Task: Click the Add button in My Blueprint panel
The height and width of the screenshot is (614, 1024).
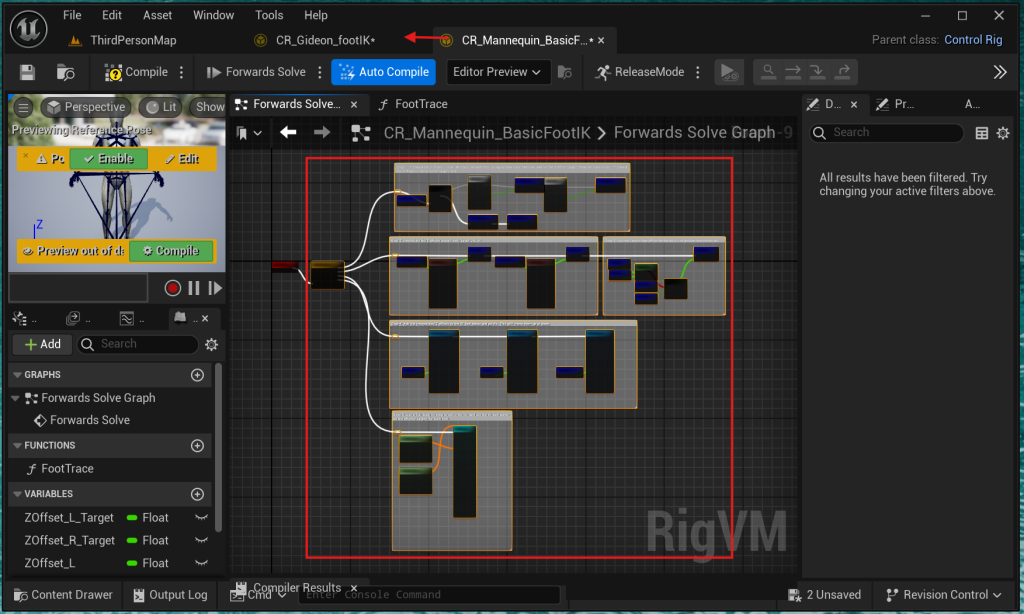Action: point(42,344)
